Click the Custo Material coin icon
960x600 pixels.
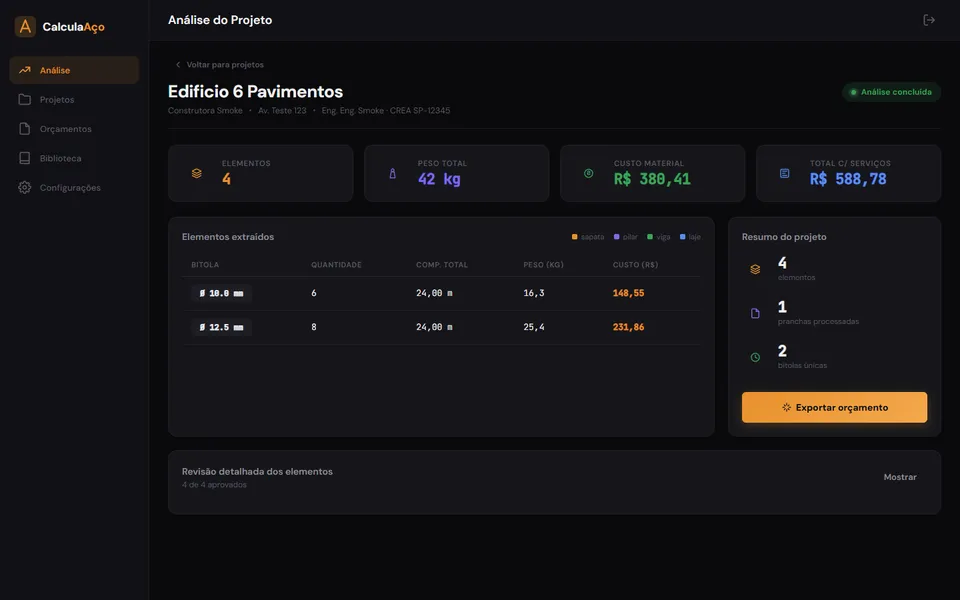coord(588,173)
